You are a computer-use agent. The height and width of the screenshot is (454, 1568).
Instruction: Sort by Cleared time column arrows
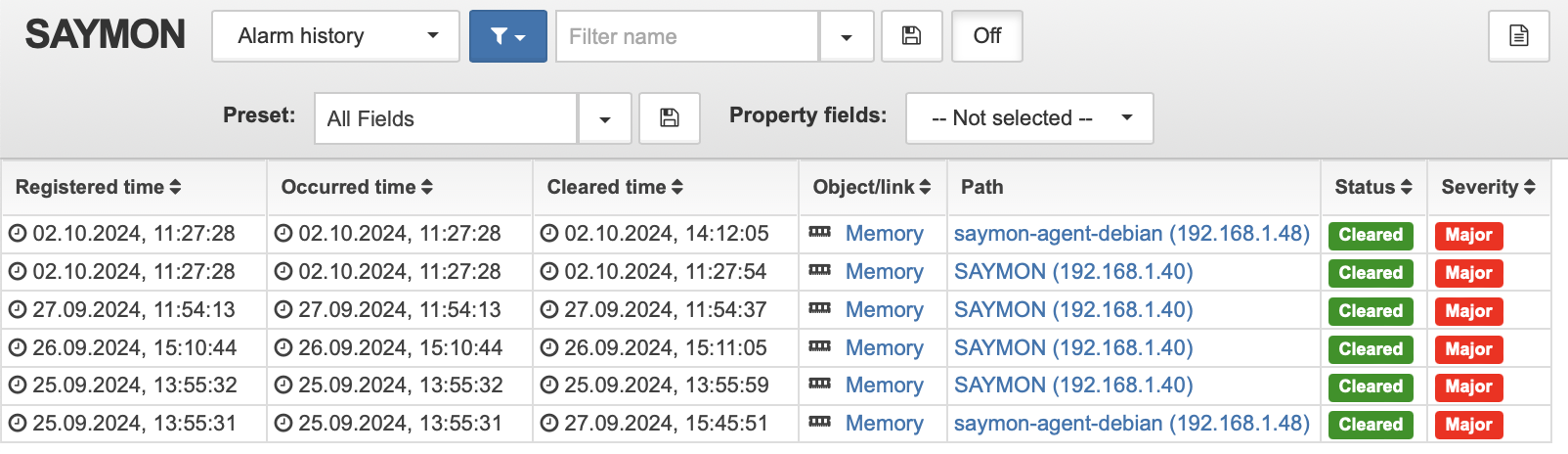pos(677,187)
